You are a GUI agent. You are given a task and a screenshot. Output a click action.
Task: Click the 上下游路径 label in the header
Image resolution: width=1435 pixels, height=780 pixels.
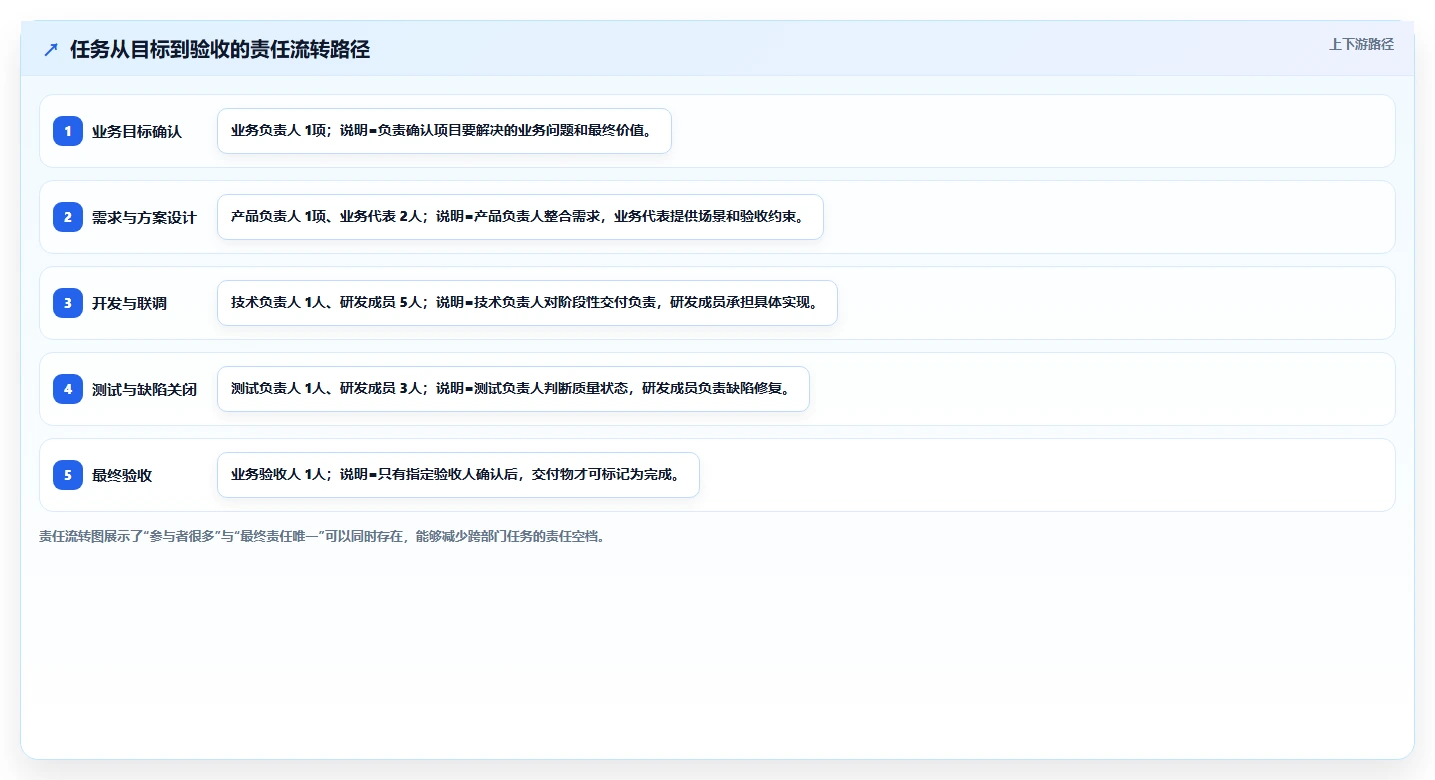[x=1361, y=44]
